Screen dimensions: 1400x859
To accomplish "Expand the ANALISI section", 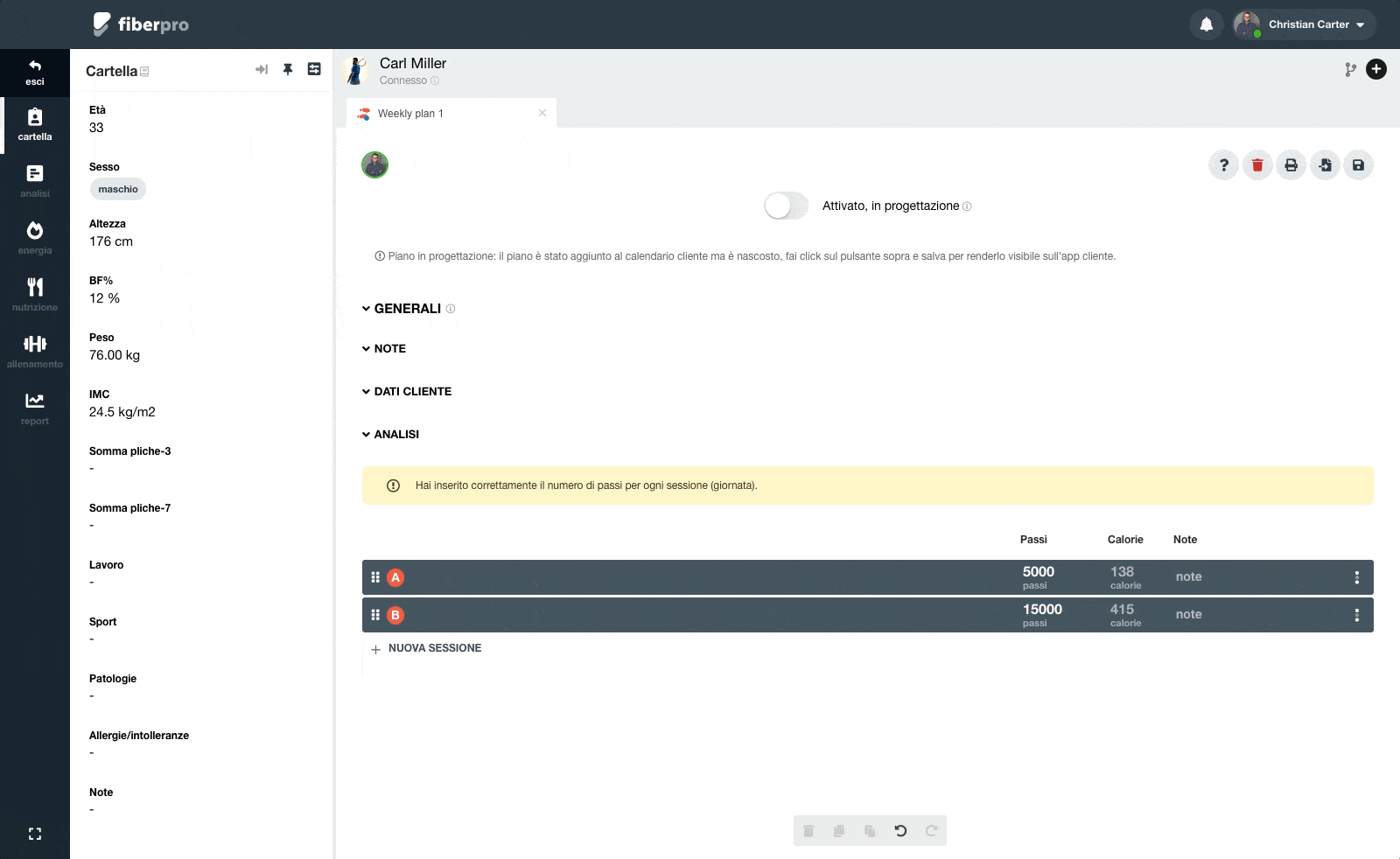I will pyautogui.click(x=390, y=434).
